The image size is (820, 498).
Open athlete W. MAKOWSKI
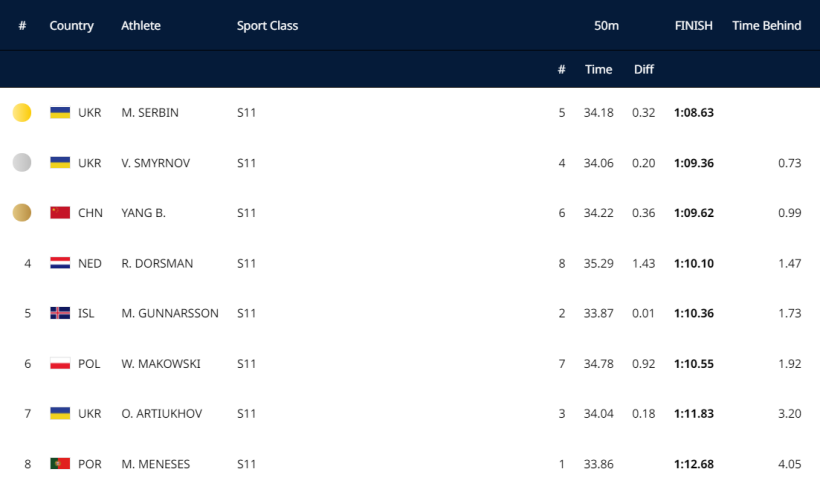pyautogui.click(x=160, y=364)
